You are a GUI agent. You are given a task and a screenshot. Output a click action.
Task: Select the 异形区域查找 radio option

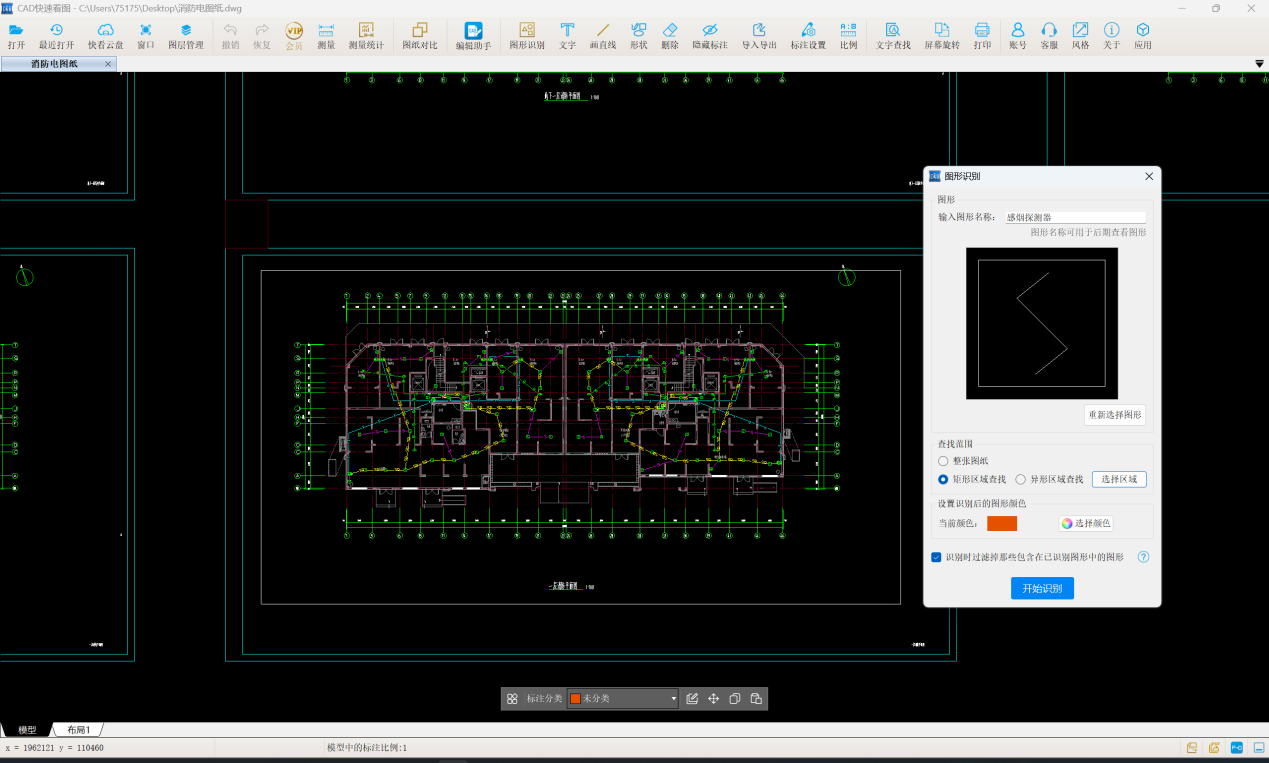coord(1020,480)
